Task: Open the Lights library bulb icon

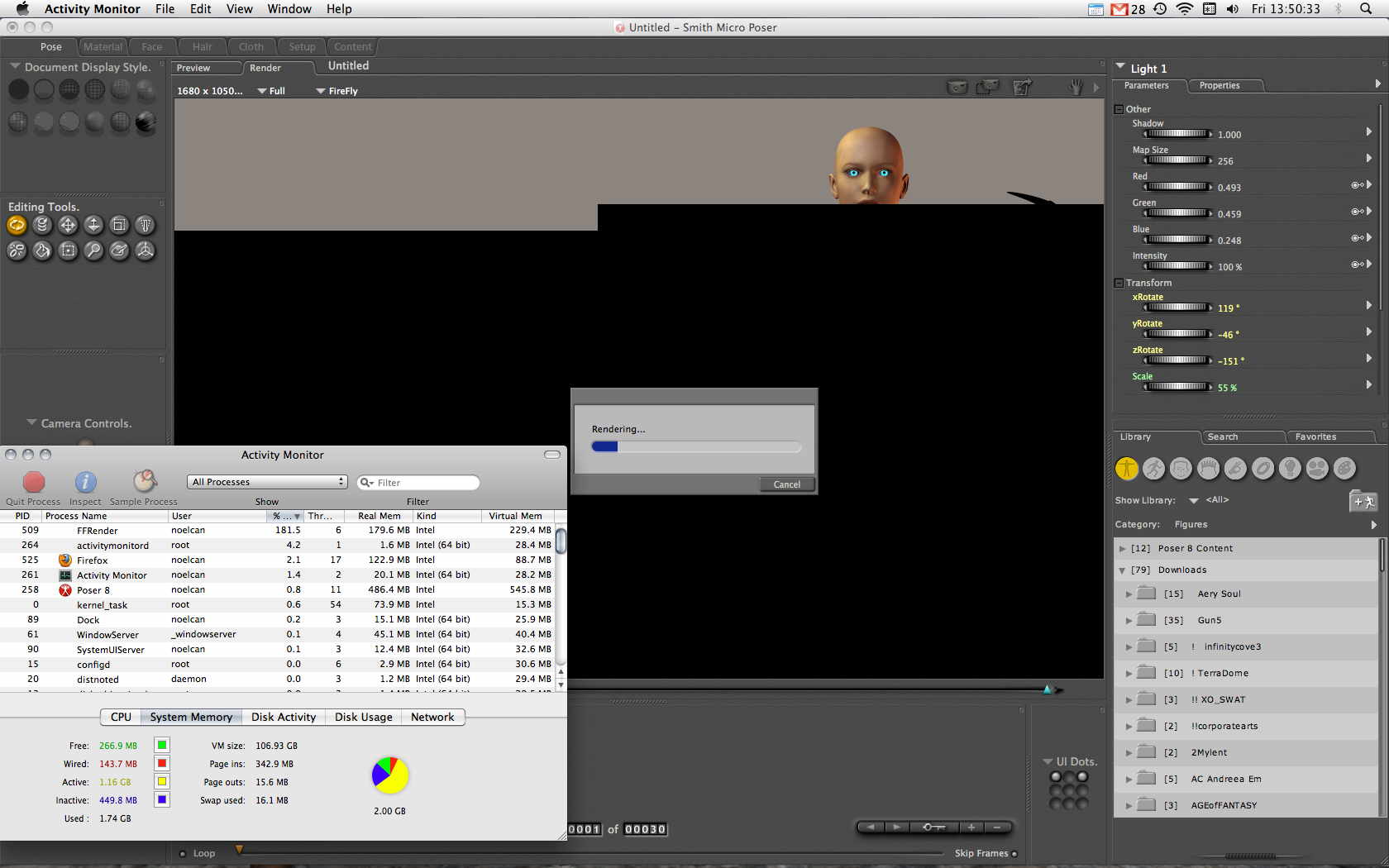Action: pos(1290,469)
